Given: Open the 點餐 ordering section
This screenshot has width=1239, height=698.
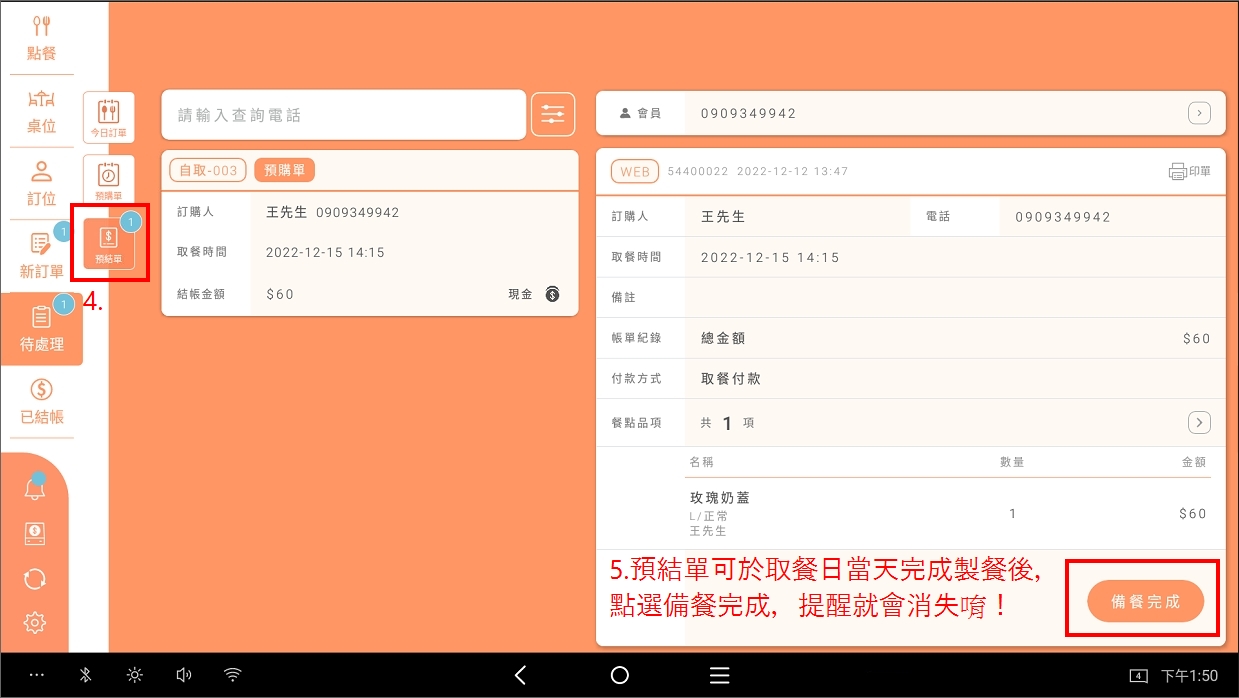Looking at the screenshot, I should 41,38.
